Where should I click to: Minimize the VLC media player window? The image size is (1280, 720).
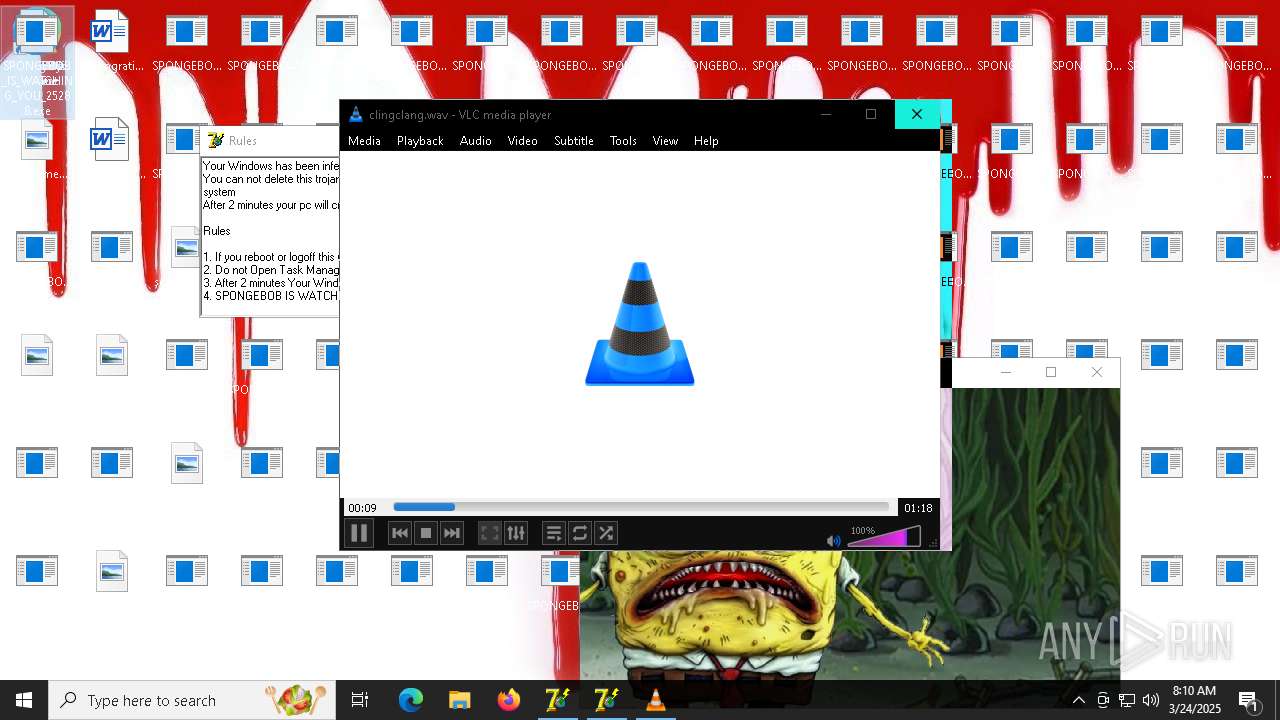pyautogui.click(x=826, y=114)
